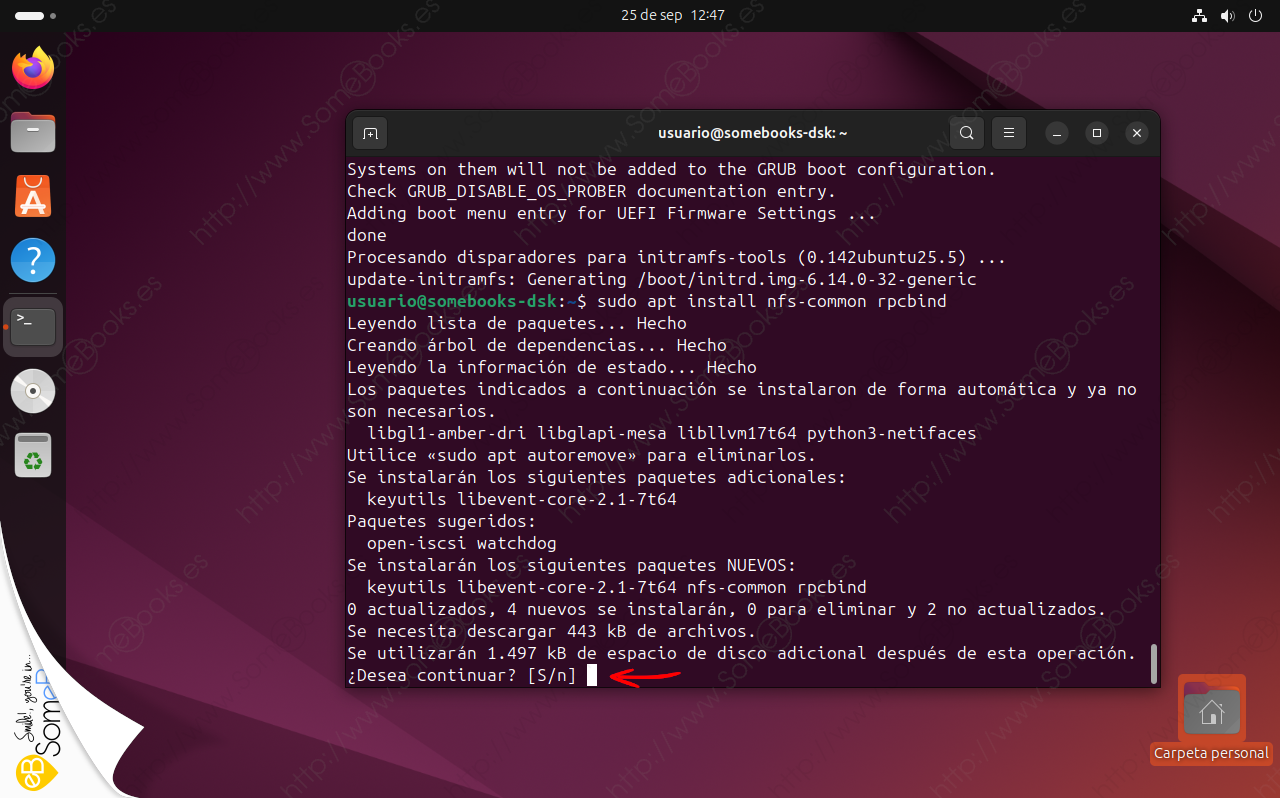Viewport: 1280px width, 798px height.
Task: Open the clock and calendar panel
Action: tap(672, 16)
